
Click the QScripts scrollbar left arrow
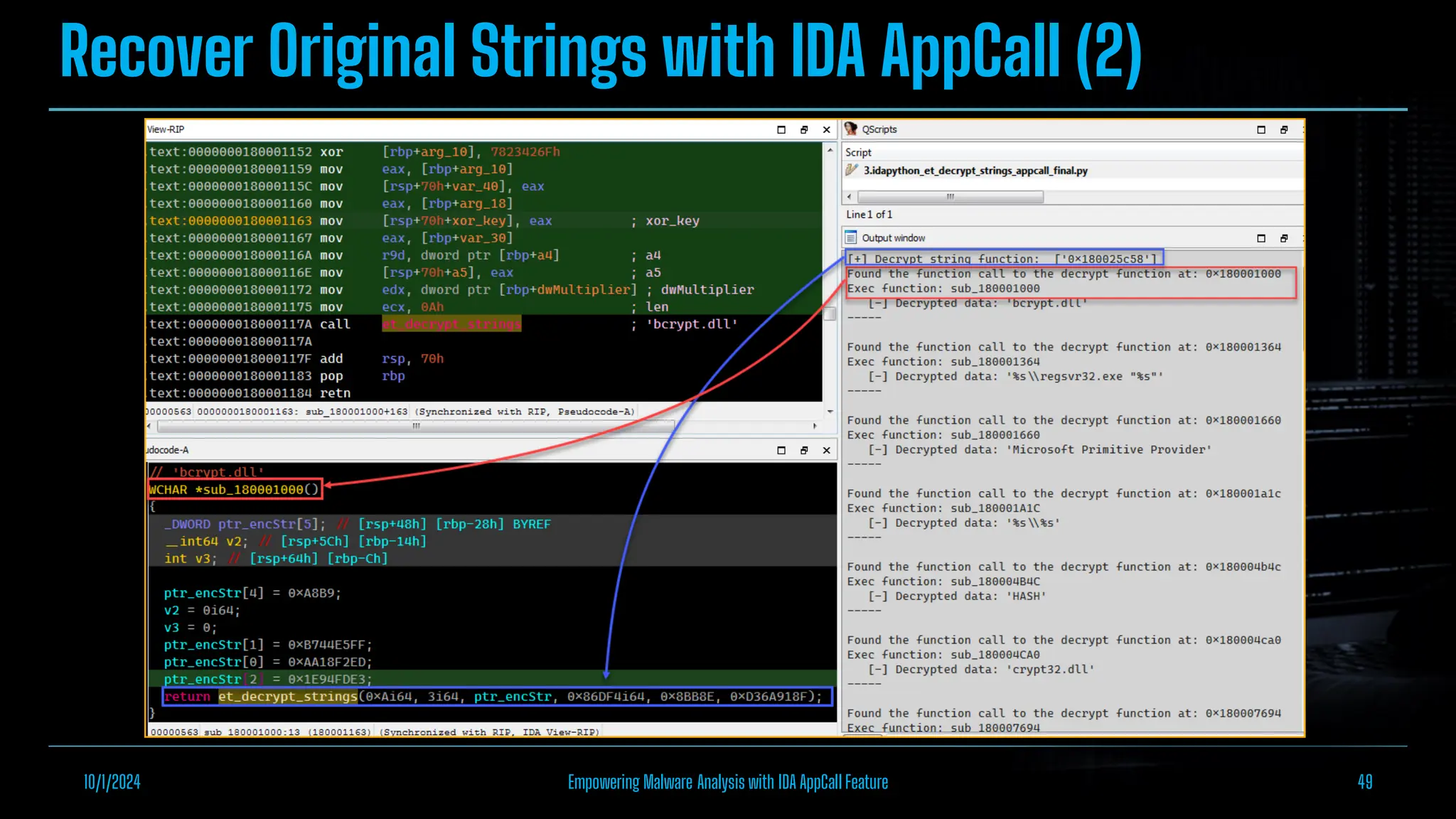(849, 196)
